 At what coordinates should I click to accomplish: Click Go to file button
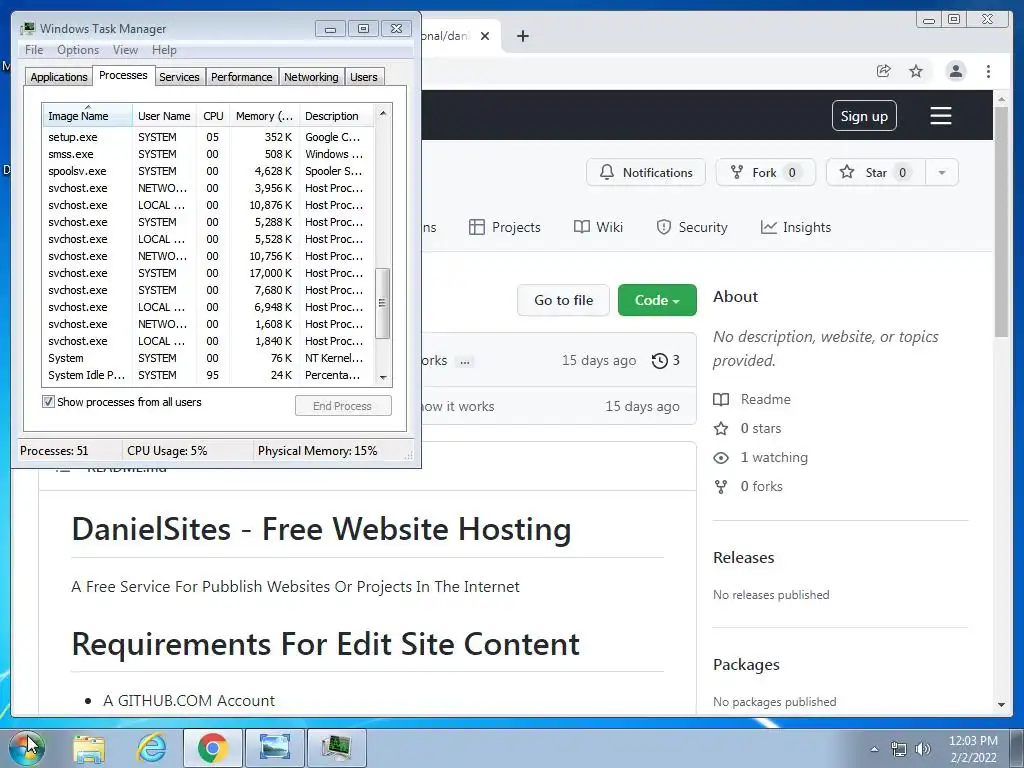tap(564, 300)
